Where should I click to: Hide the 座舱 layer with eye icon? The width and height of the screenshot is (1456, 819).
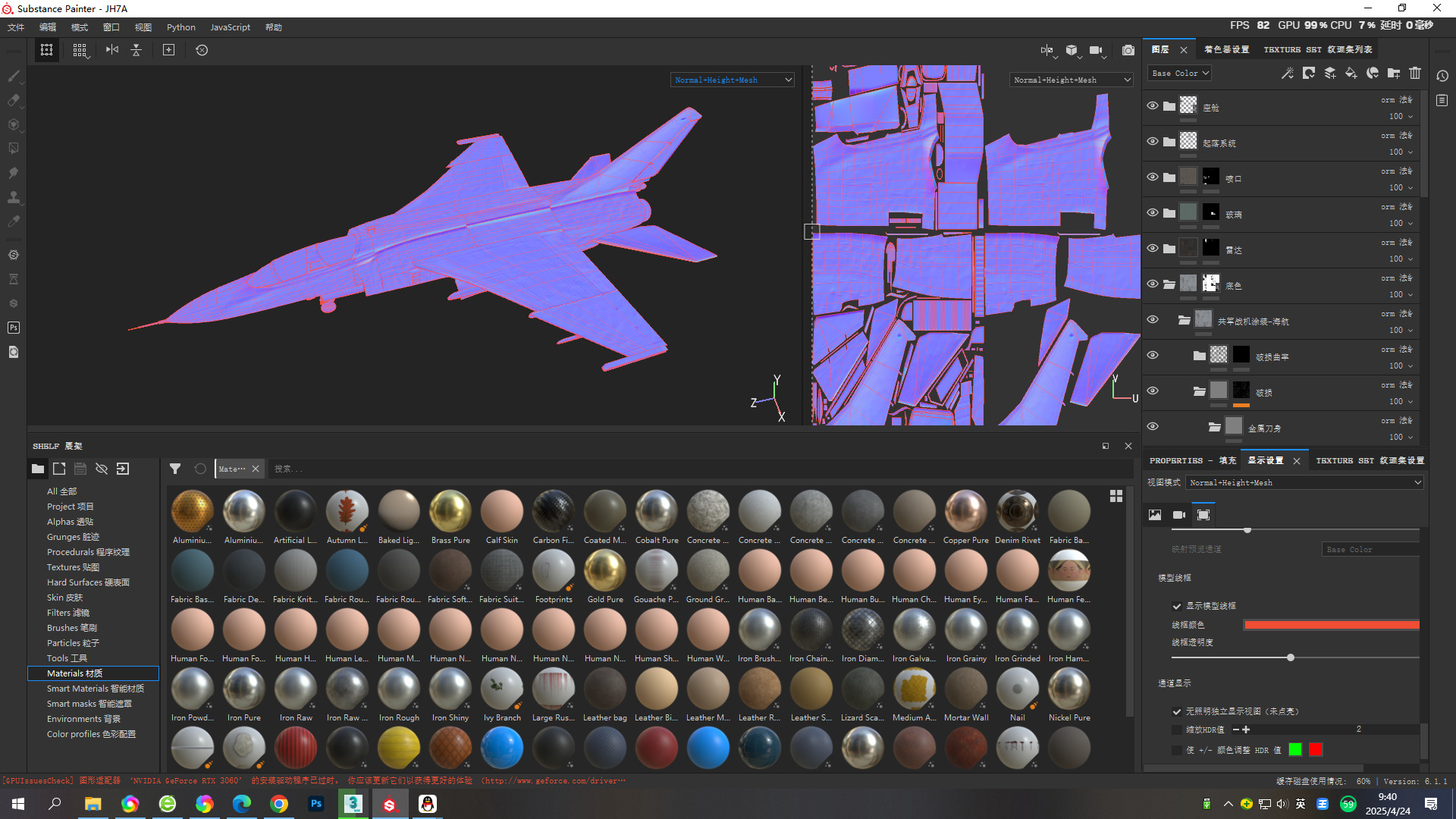[1153, 106]
